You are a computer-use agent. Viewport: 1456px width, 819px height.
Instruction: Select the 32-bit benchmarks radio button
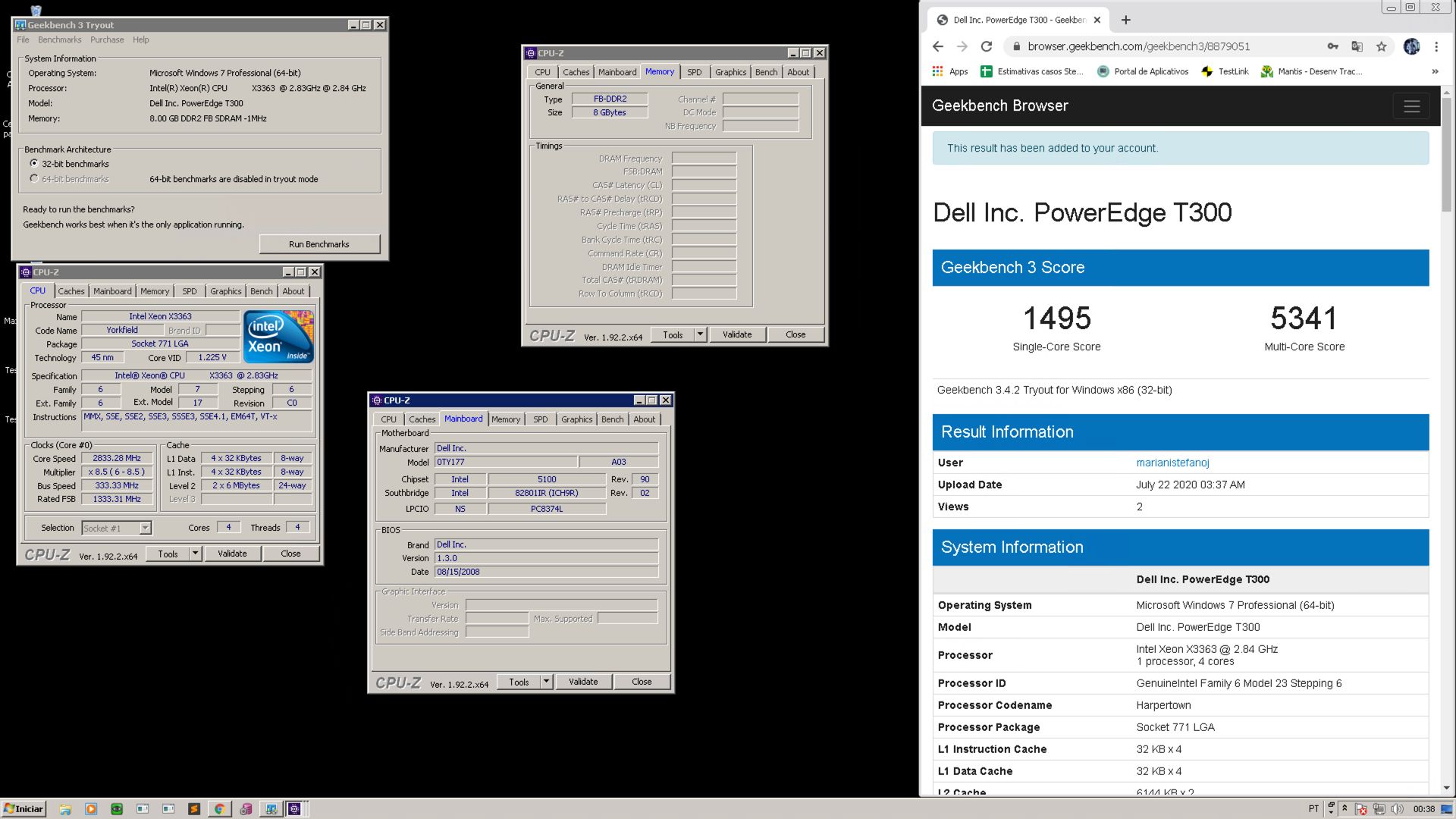[34, 163]
